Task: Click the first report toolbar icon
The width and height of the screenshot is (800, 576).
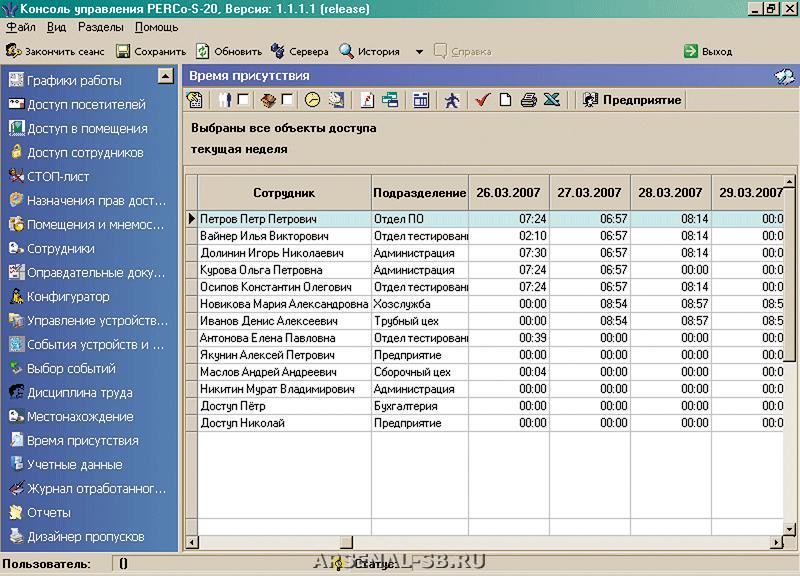Action: (195, 100)
